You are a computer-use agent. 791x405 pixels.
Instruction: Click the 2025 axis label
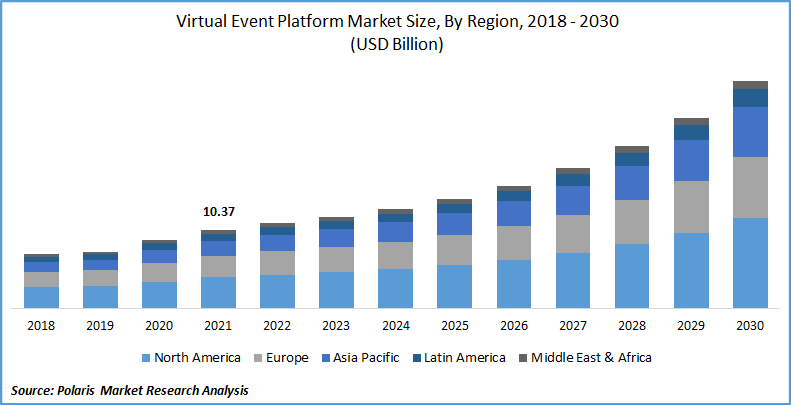click(x=455, y=326)
